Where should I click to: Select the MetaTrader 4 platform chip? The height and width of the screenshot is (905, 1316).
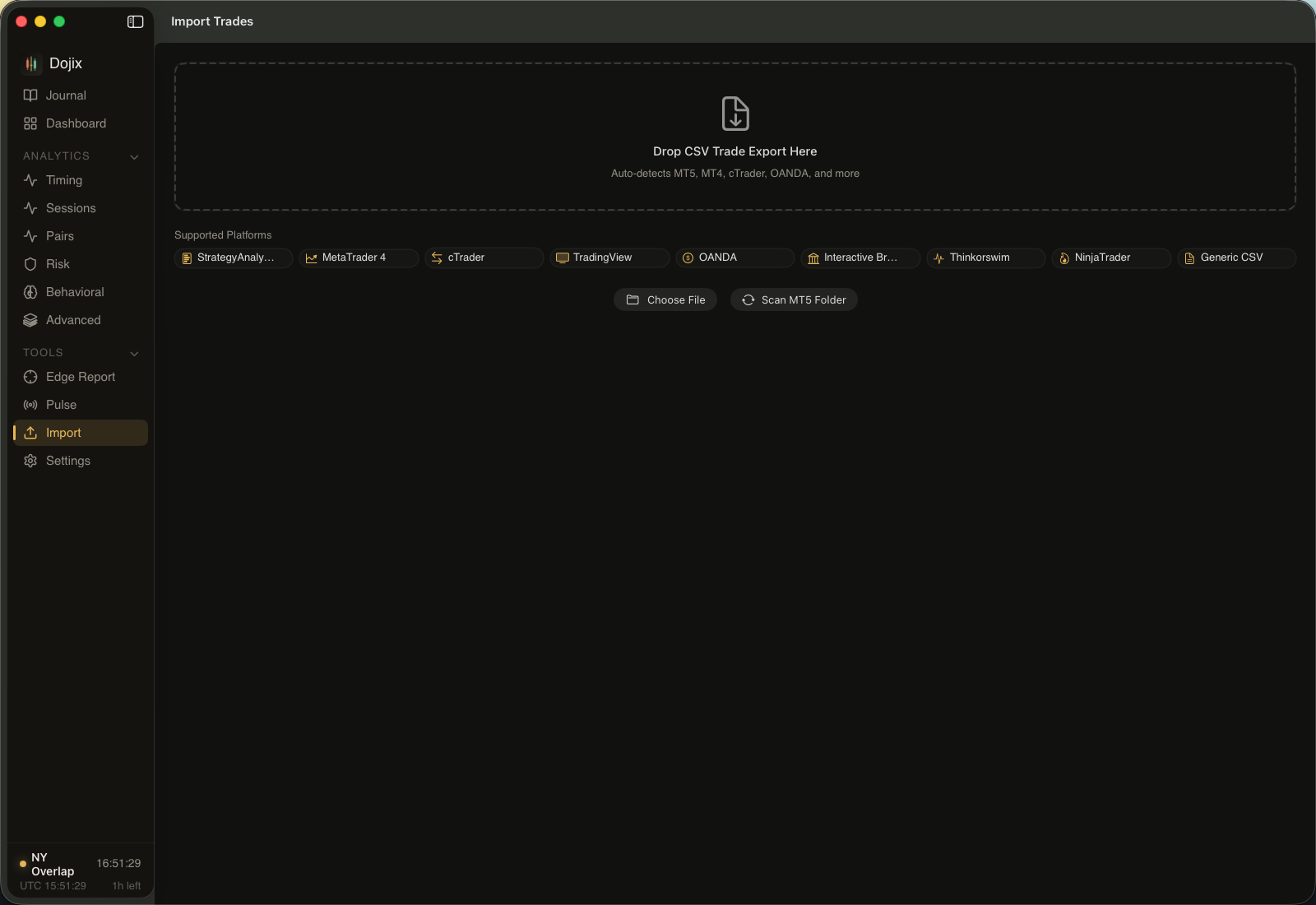[x=358, y=258]
